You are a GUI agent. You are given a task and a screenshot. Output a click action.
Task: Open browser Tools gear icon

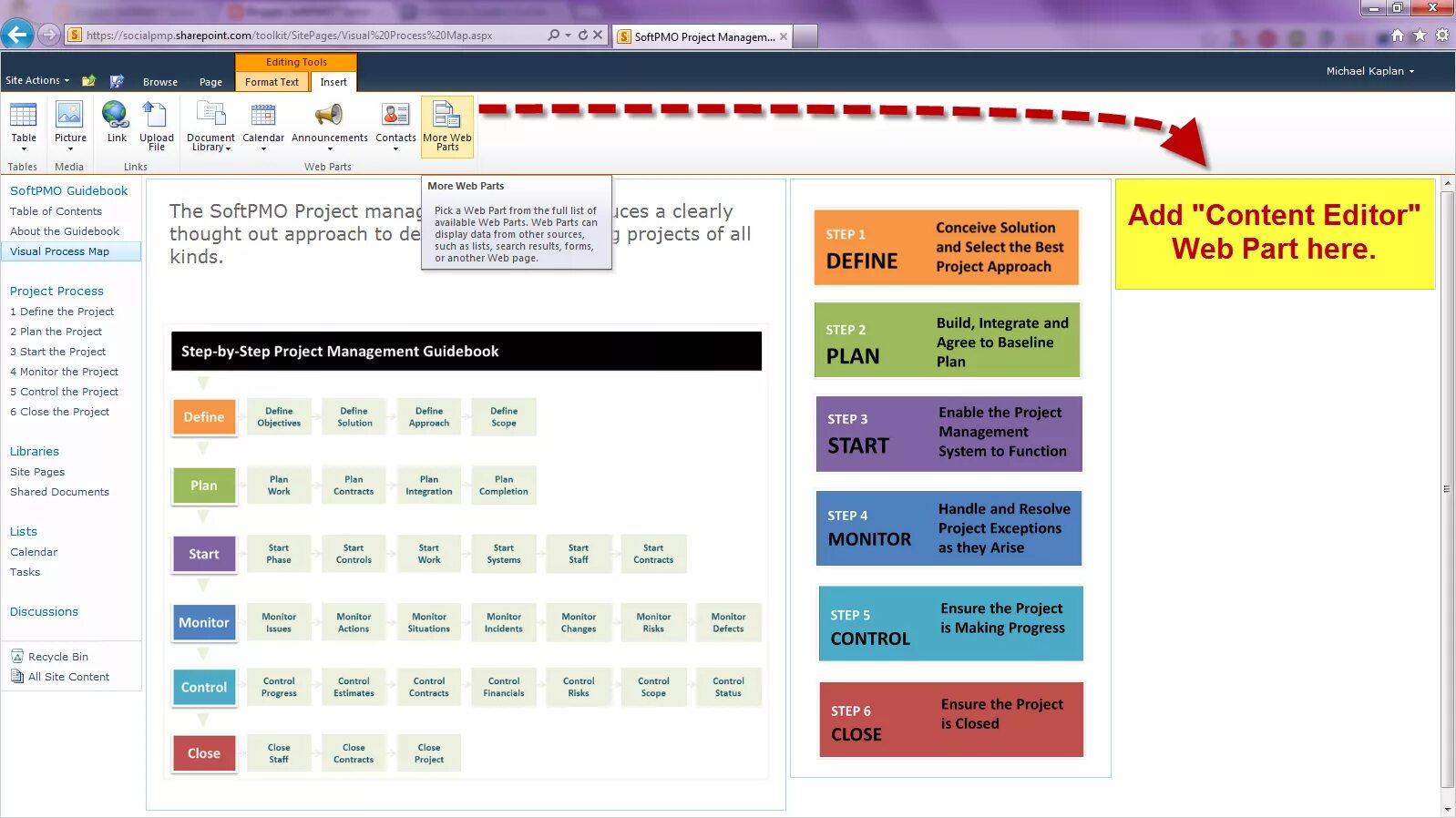coord(1442,36)
